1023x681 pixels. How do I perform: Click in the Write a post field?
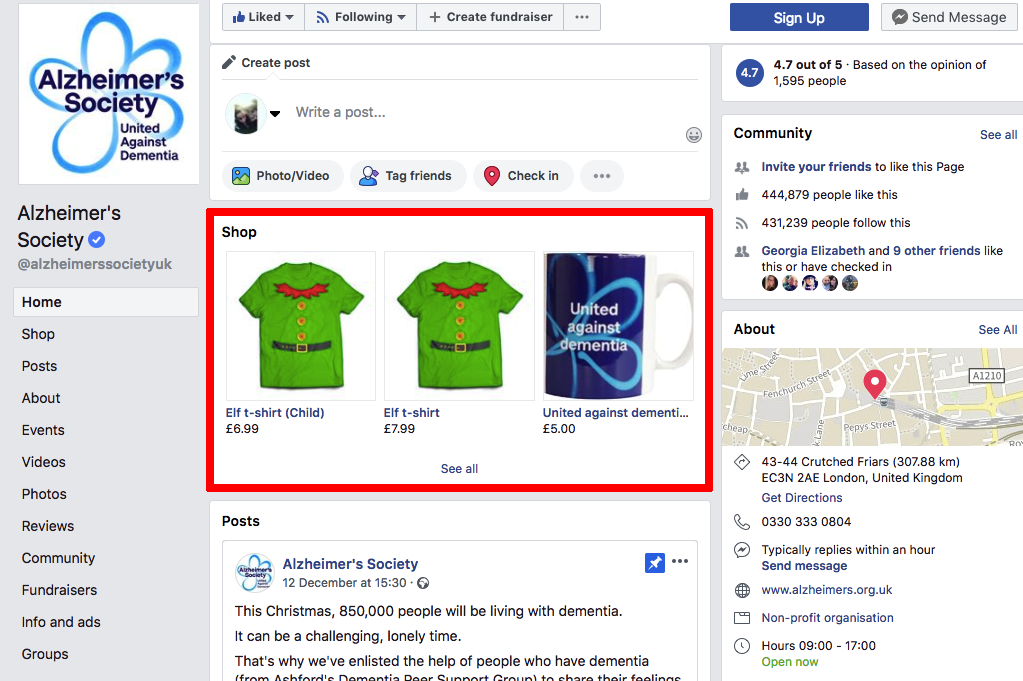click(x=480, y=112)
